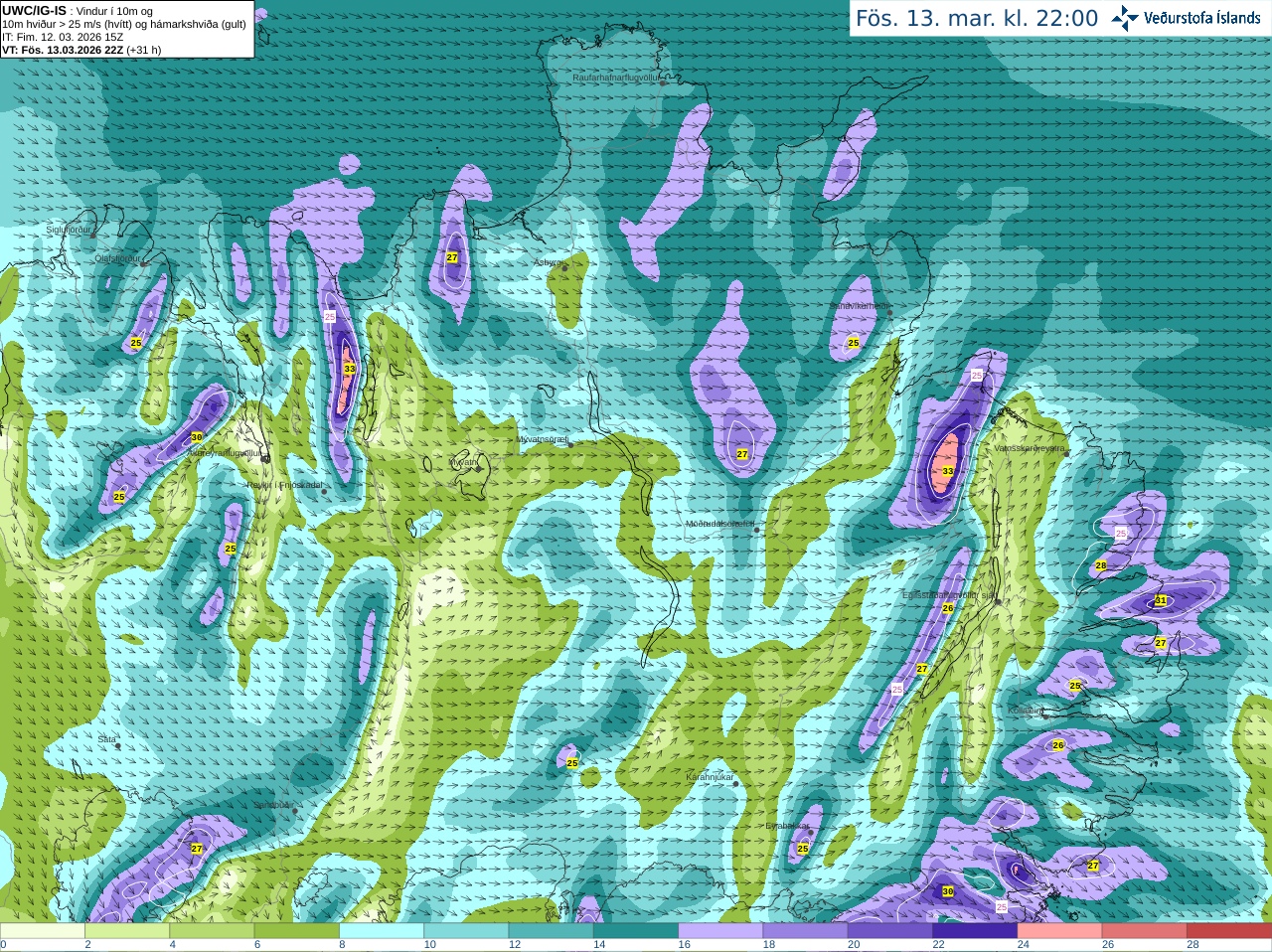
Task: Click the Sandbúðir station label
Action: pyautogui.click(x=272, y=805)
